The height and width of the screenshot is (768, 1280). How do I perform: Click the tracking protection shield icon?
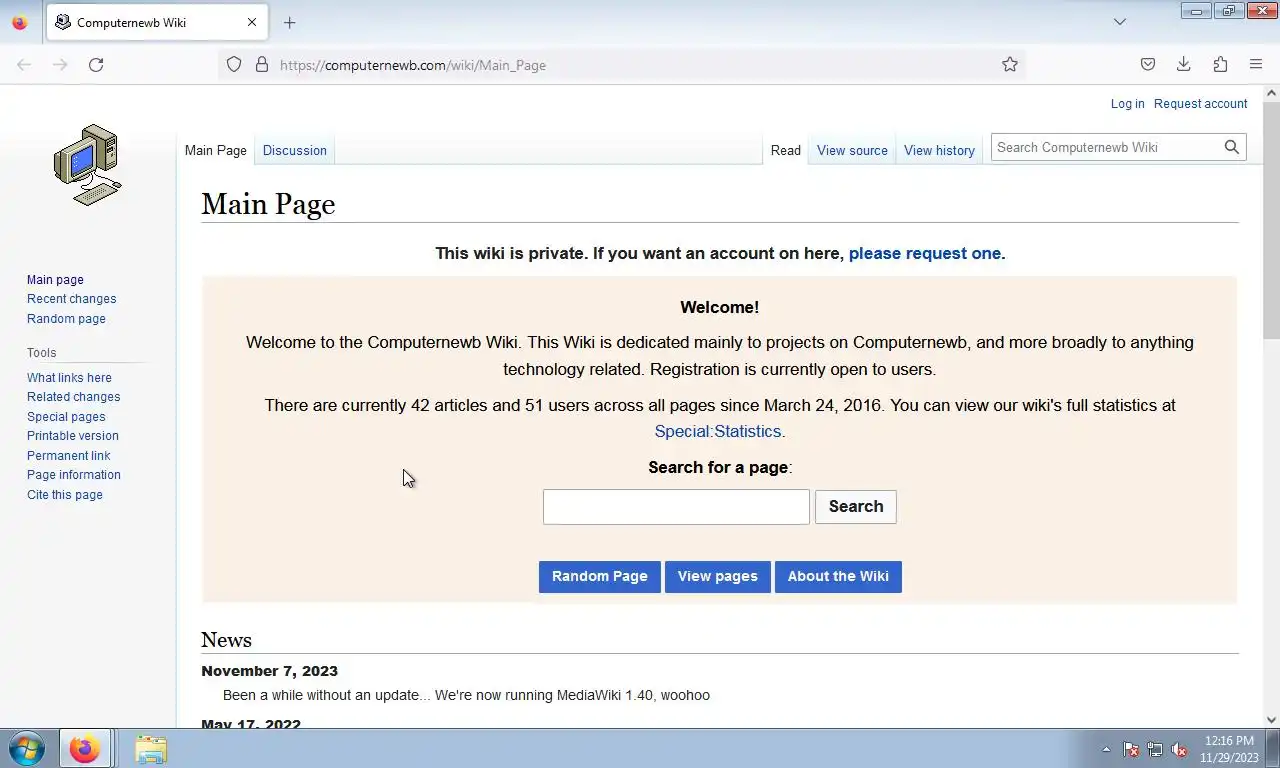tap(234, 65)
